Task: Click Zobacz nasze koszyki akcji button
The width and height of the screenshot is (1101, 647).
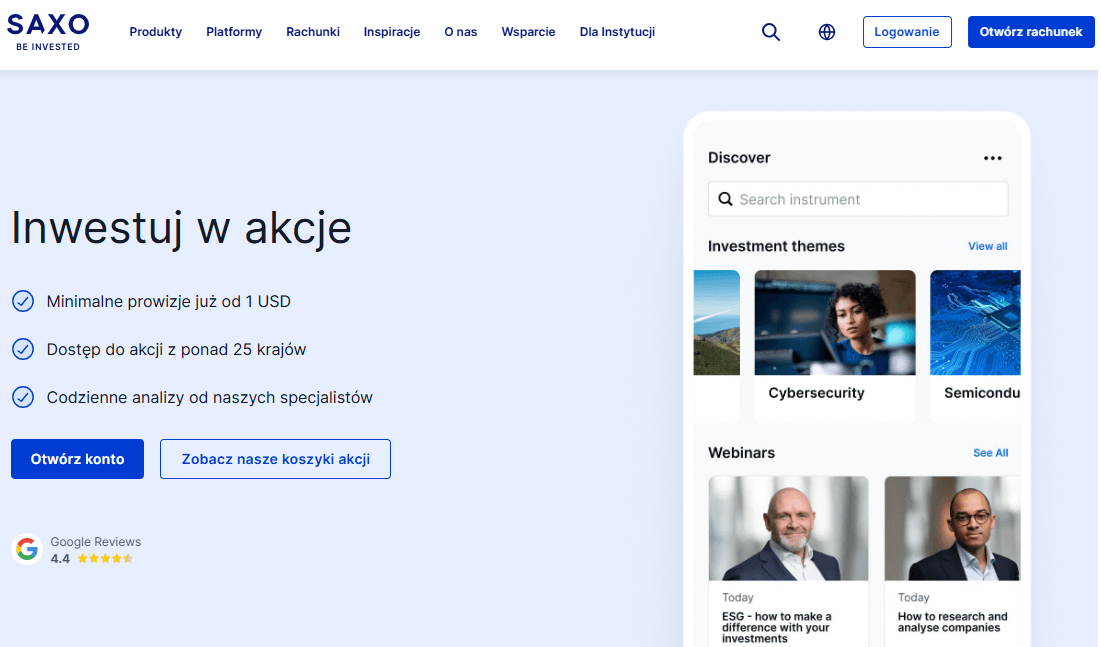Action: click(x=275, y=459)
